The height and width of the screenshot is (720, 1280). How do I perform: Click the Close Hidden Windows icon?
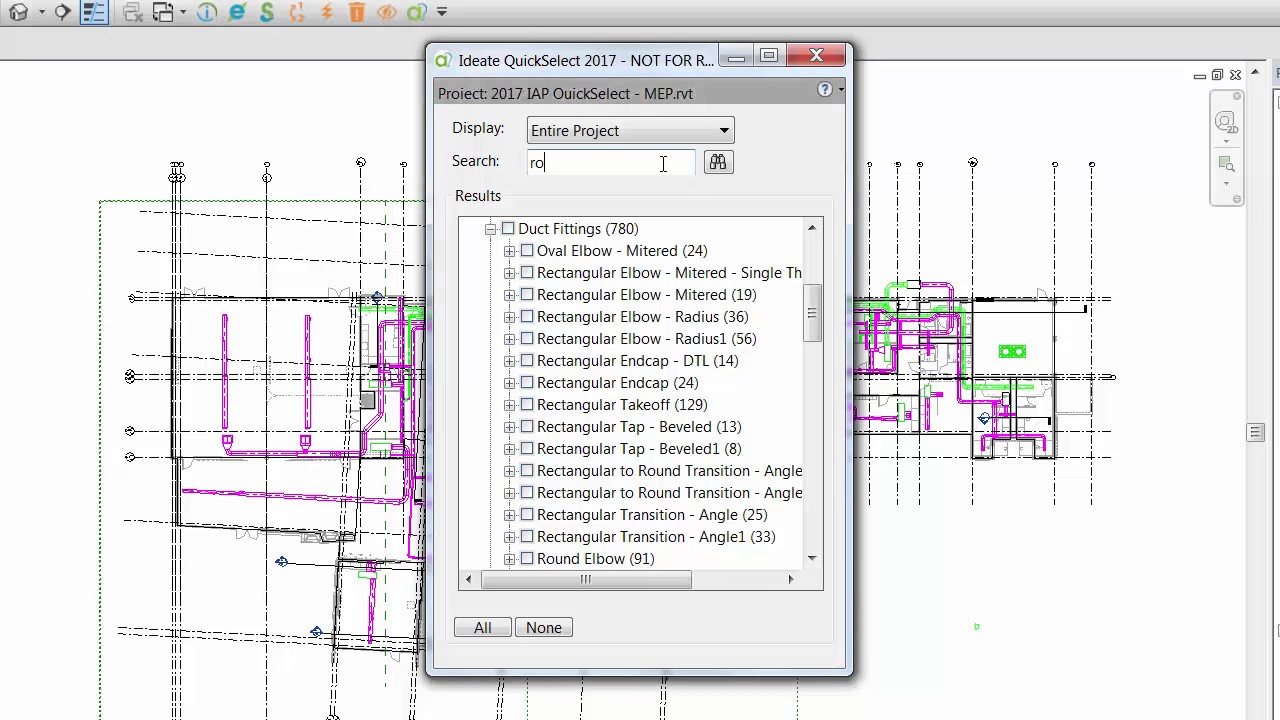point(131,13)
